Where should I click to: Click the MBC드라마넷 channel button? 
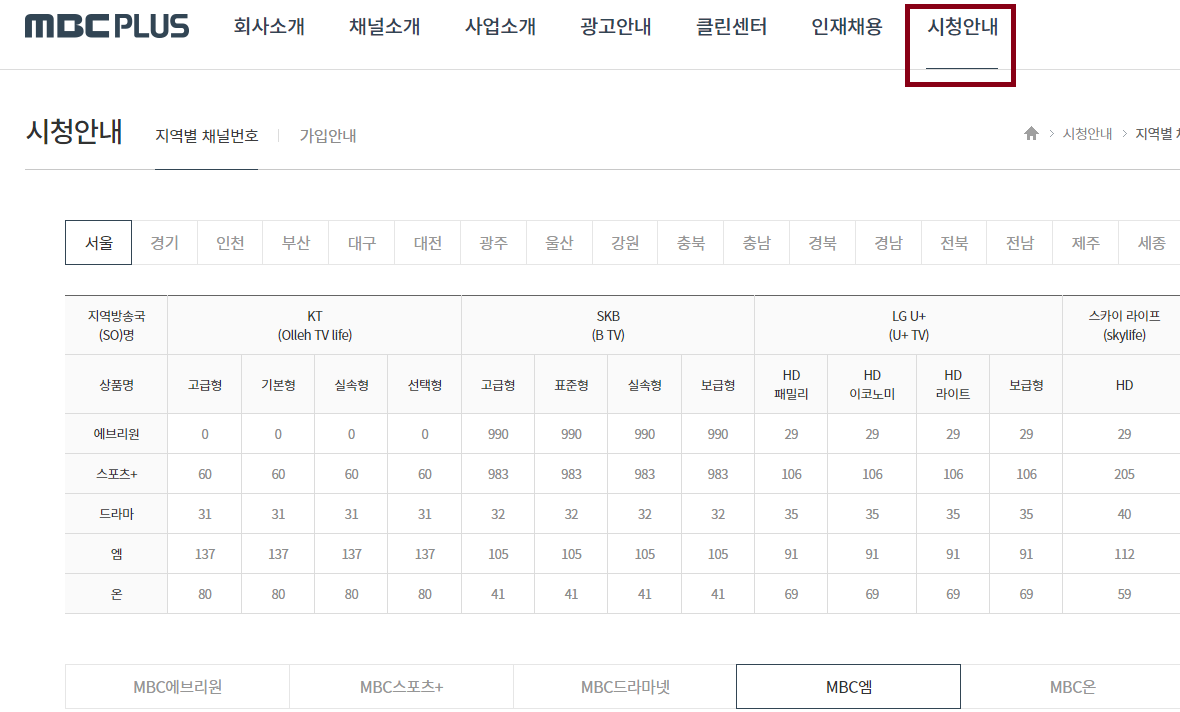625,686
